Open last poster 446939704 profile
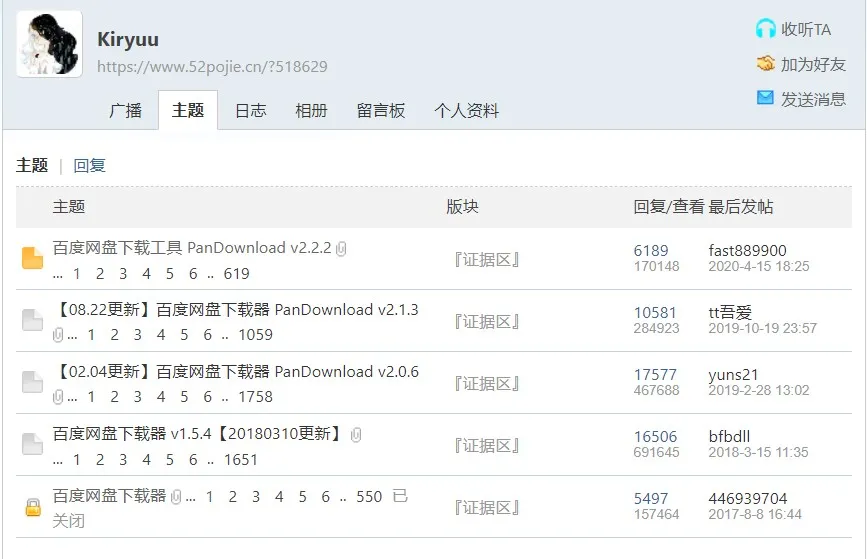The width and height of the screenshot is (867, 559). [748, 498]
